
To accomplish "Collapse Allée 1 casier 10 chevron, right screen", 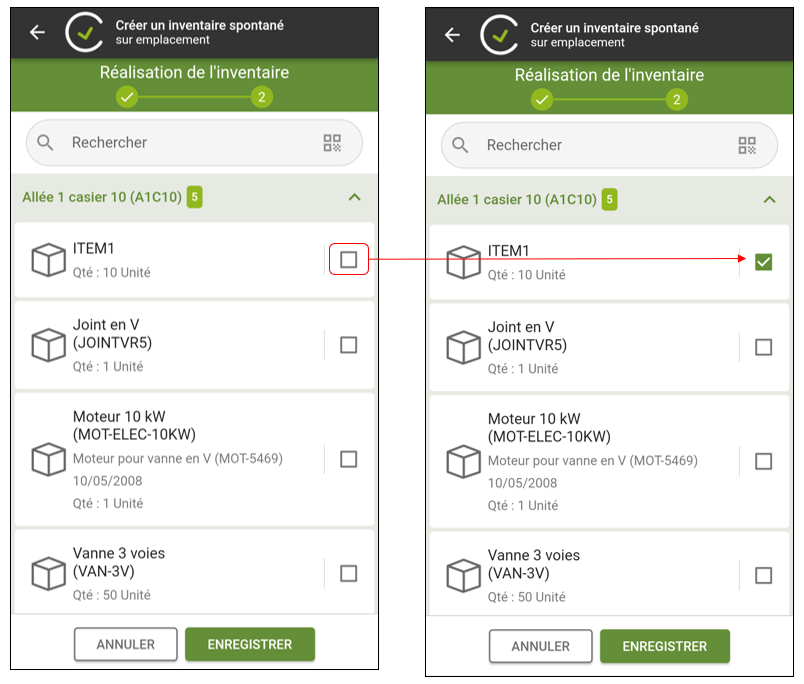I will (770, 199).
